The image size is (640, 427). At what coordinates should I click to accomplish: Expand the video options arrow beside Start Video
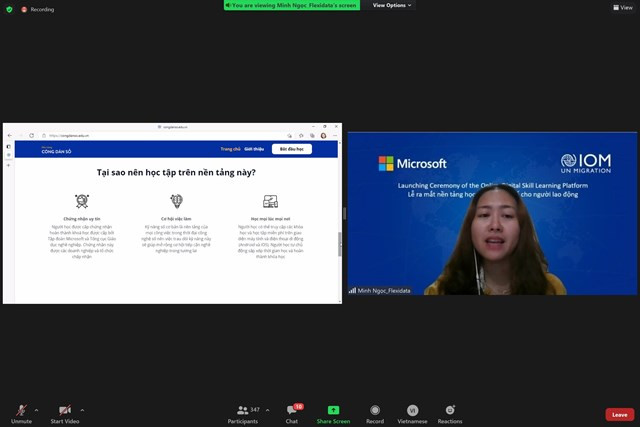82,410
